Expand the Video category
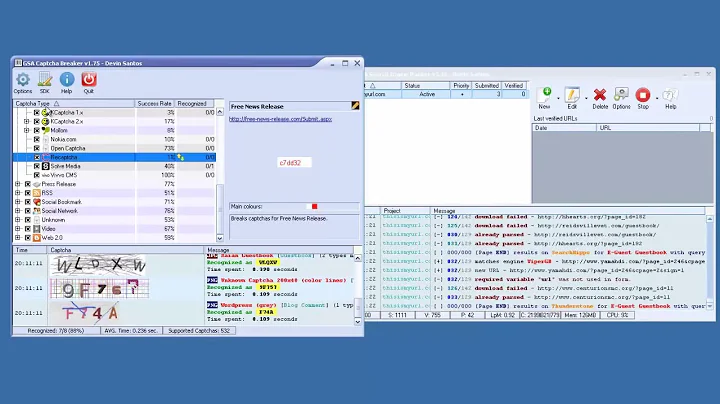 [x=18, y=229]
